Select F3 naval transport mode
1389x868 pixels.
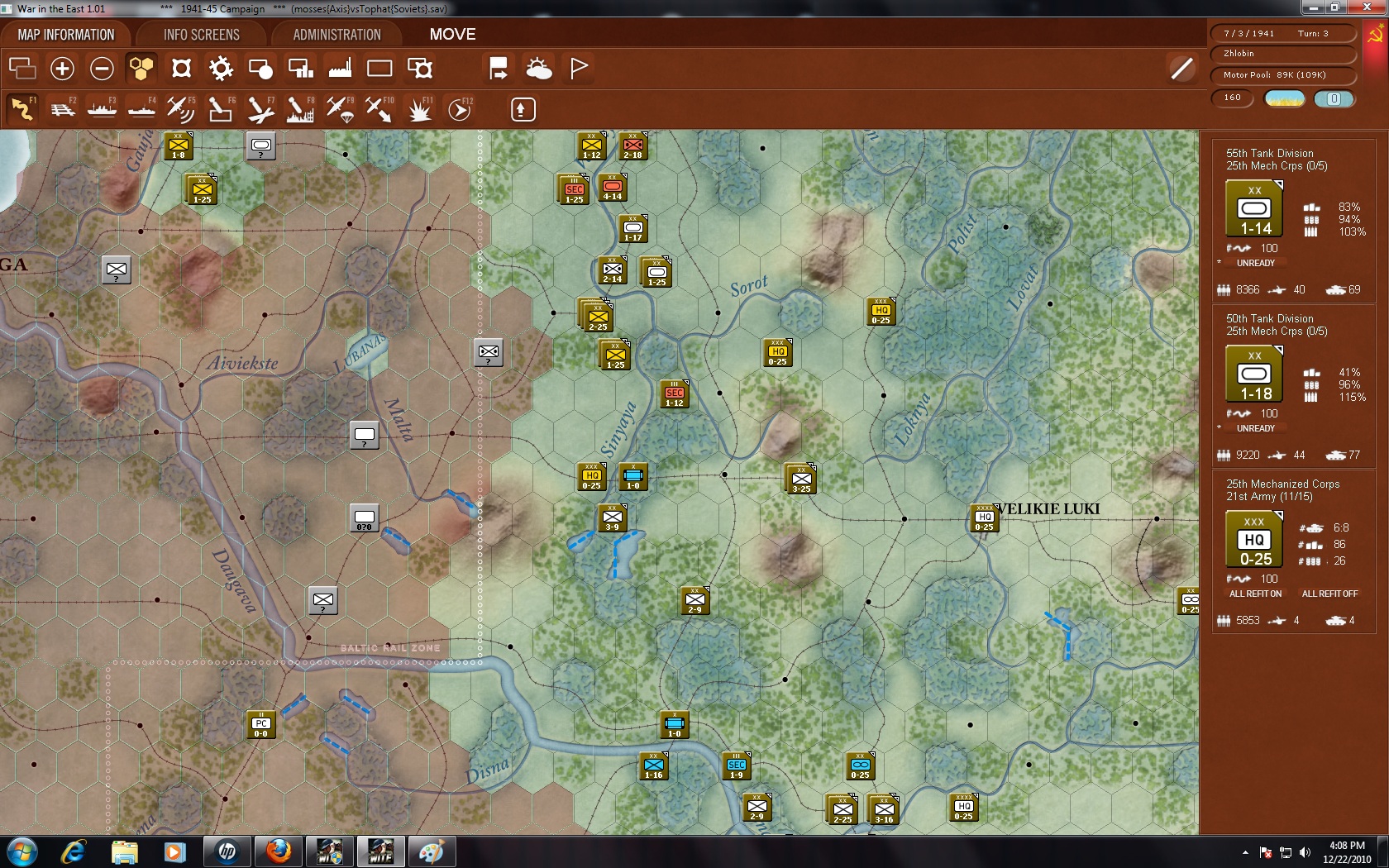coord(102,109)
